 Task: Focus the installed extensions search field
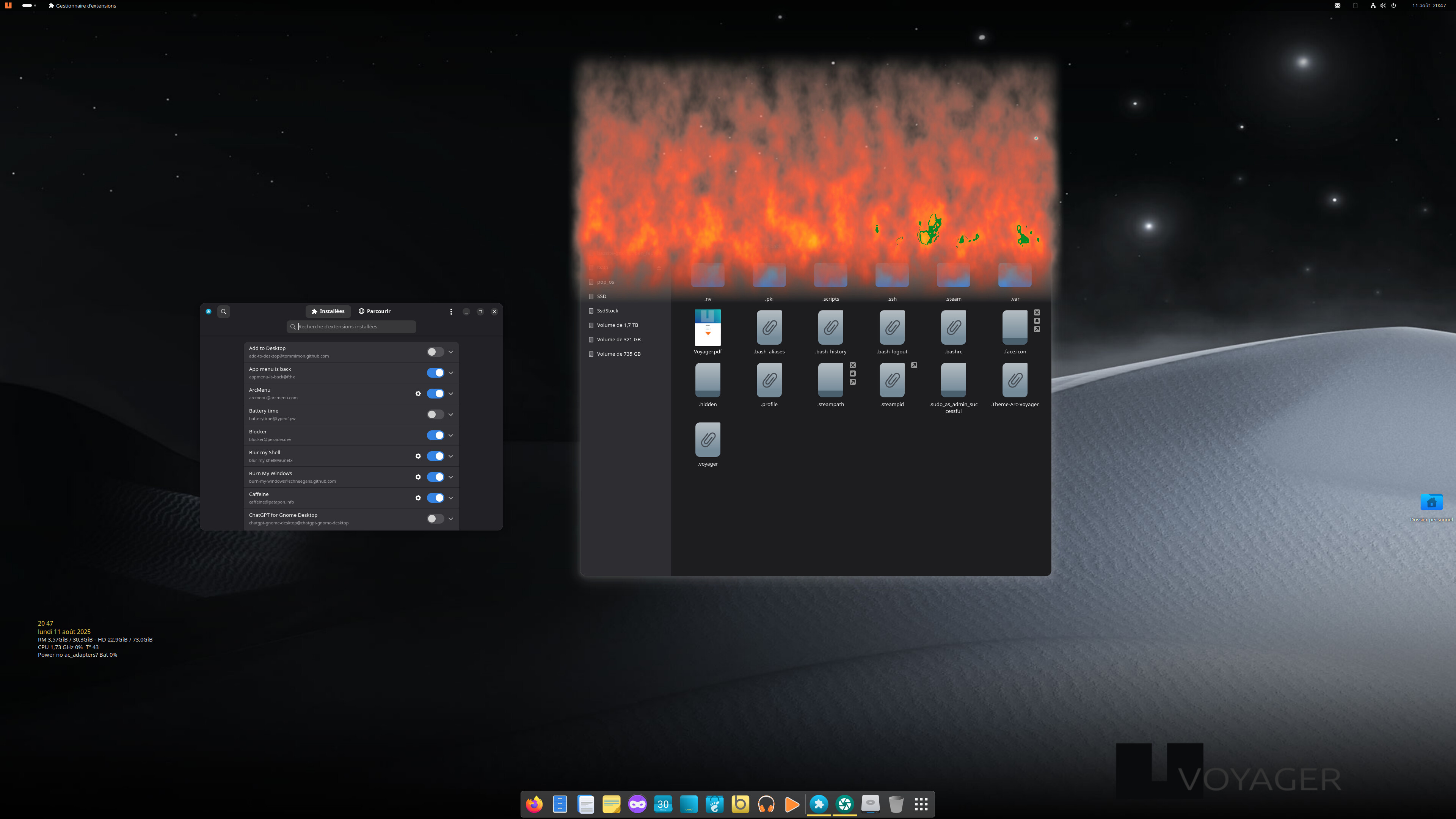355,327
